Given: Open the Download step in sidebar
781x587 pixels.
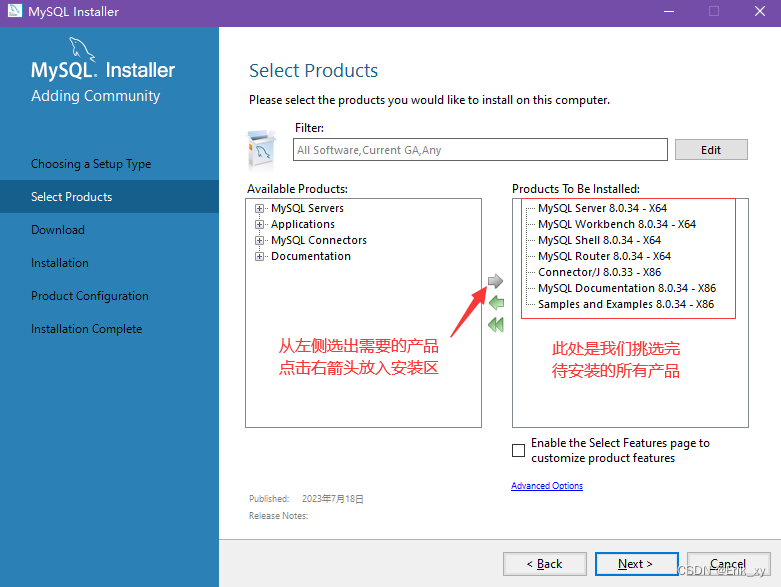Looking at the screenshot, I should click(x=58, y=230).
